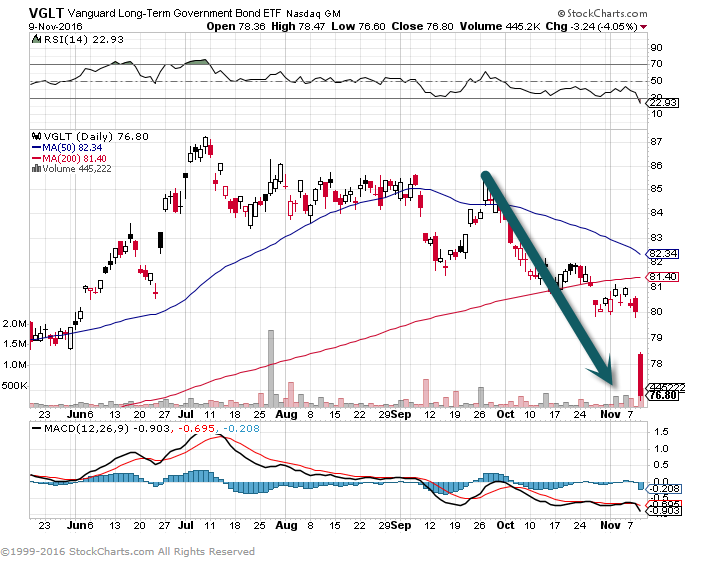Click the volume bars icon in the legend
The image size is (716, 568).
click(x=37, y=169)
